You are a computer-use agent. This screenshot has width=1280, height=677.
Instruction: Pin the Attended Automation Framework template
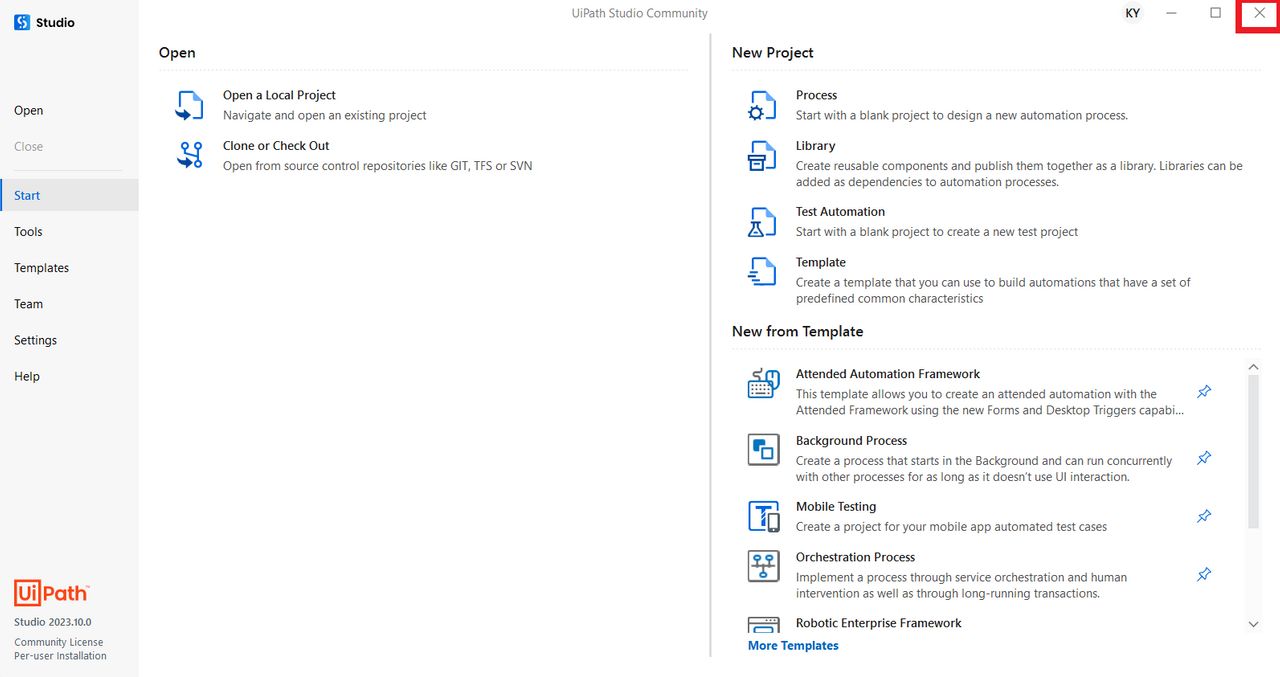(1204, 392)
